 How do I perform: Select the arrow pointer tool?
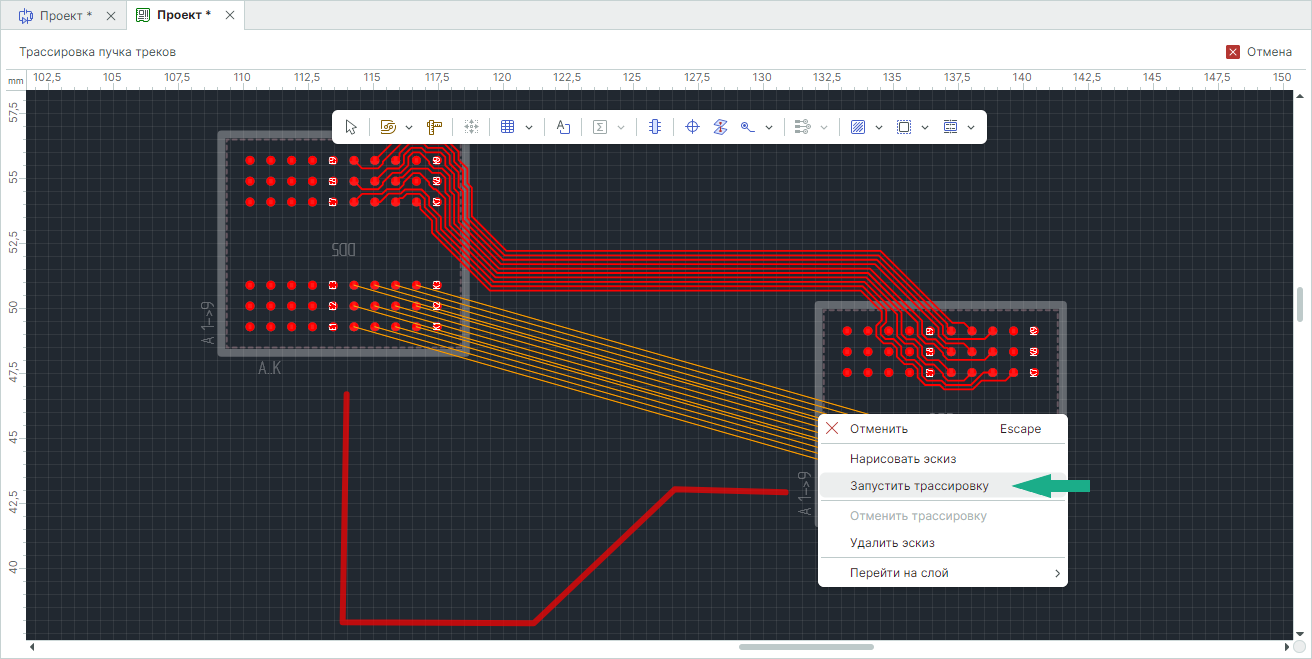[x=351, y=127]
